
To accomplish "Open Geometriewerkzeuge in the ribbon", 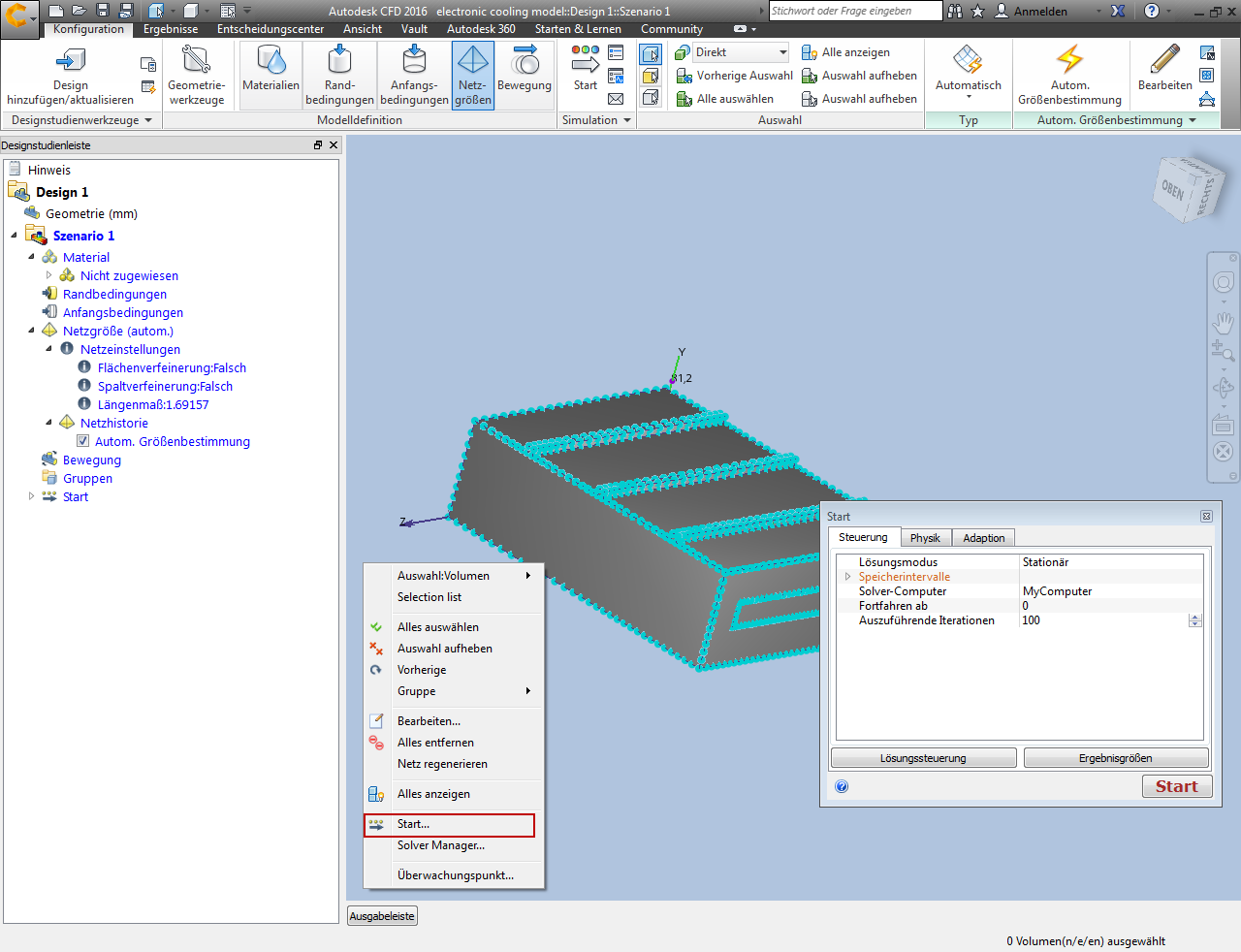I will [x=196, y=76].
